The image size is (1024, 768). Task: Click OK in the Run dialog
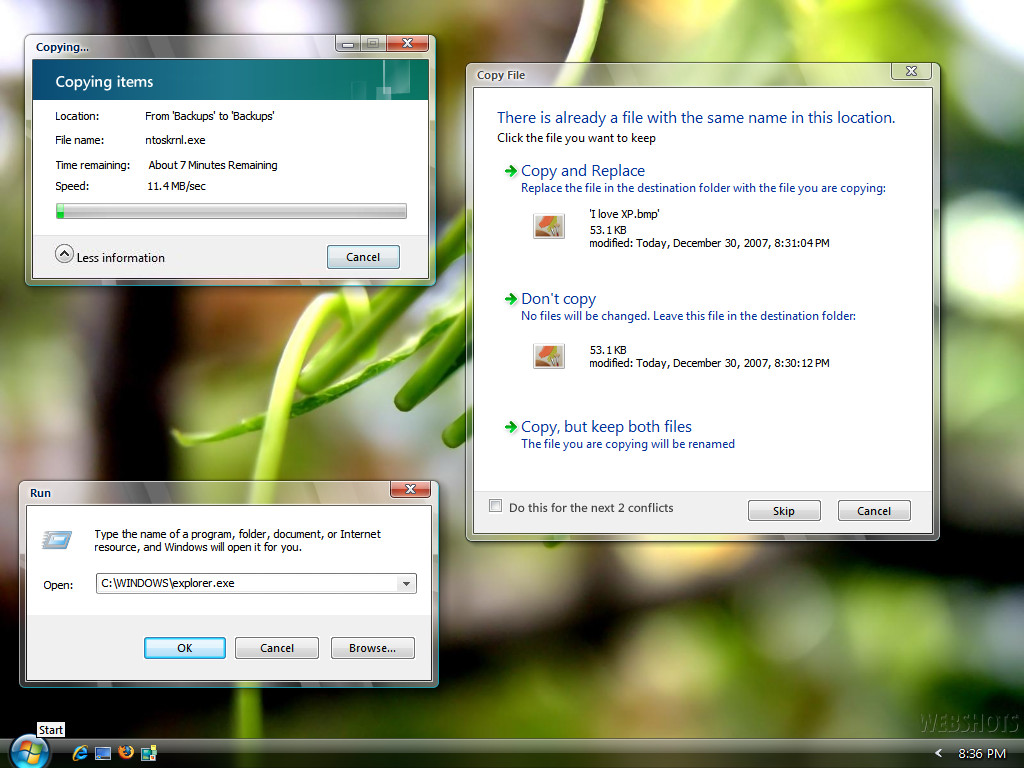[184, 647]
